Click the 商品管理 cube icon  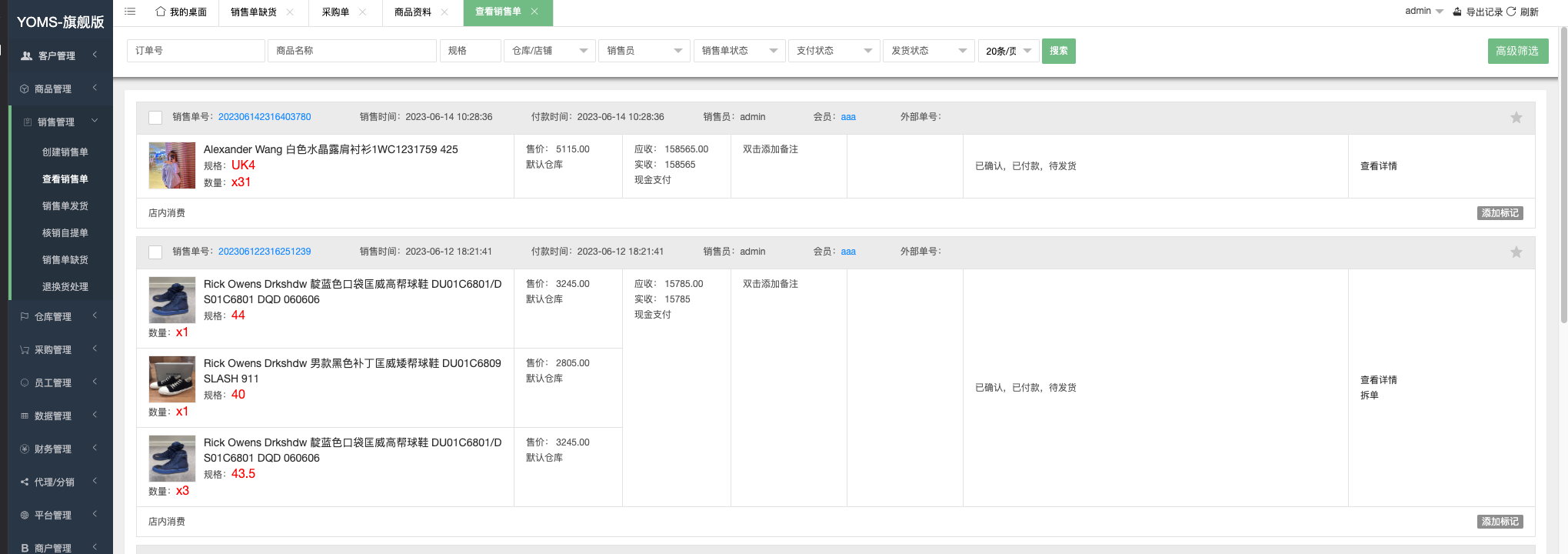(25, 89)
